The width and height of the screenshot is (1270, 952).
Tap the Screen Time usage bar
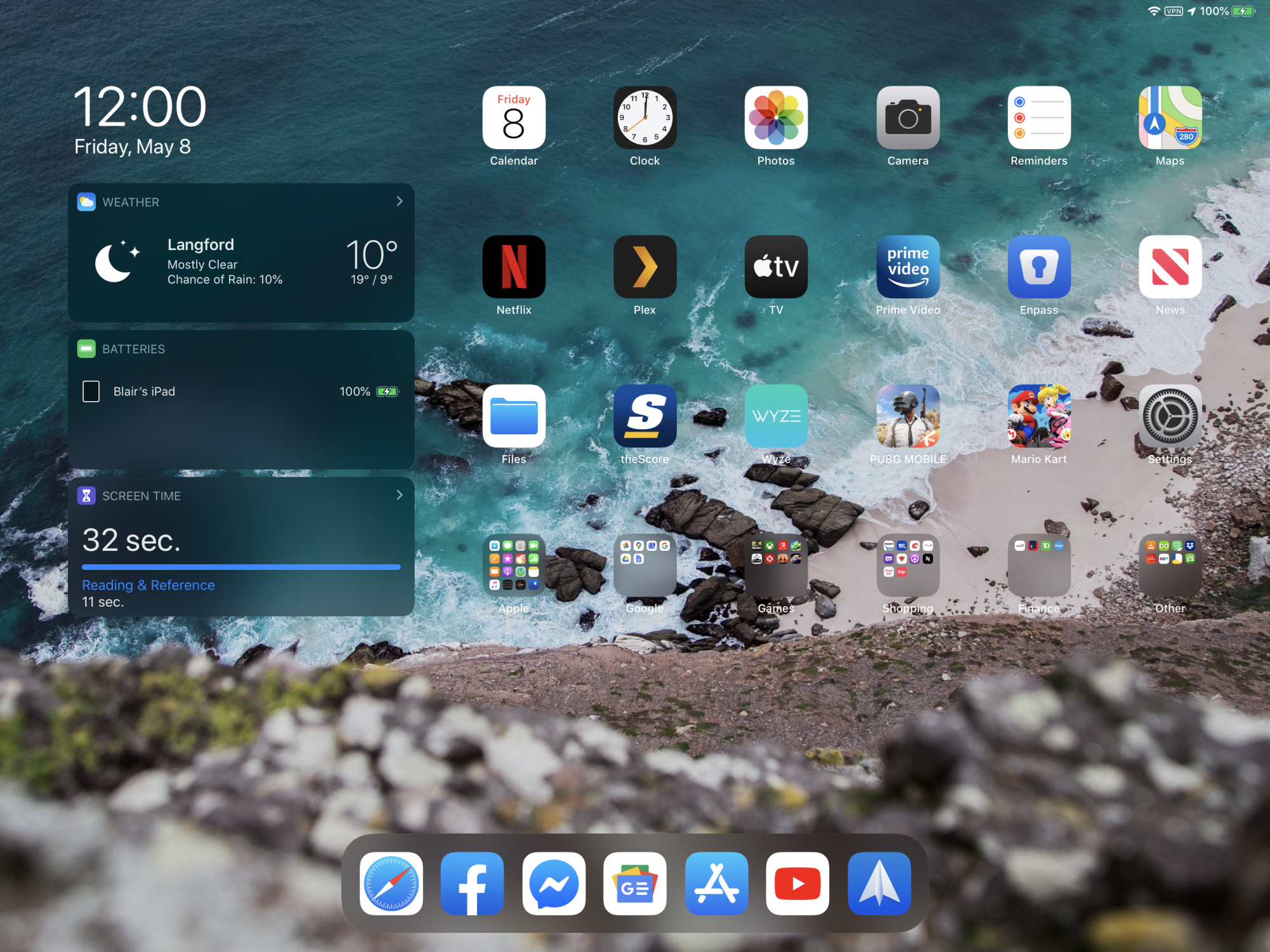[241, 567]
